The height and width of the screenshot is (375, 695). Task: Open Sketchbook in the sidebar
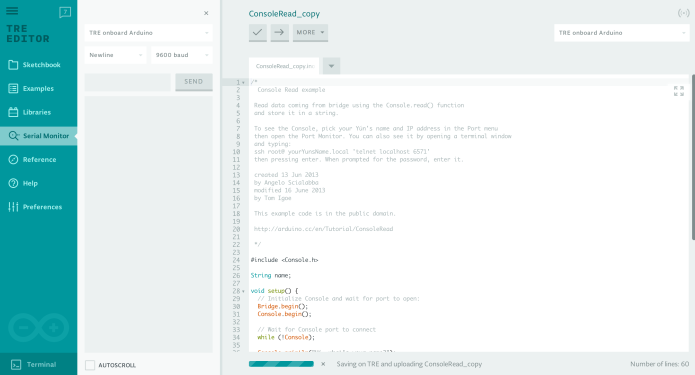[39, 65]
